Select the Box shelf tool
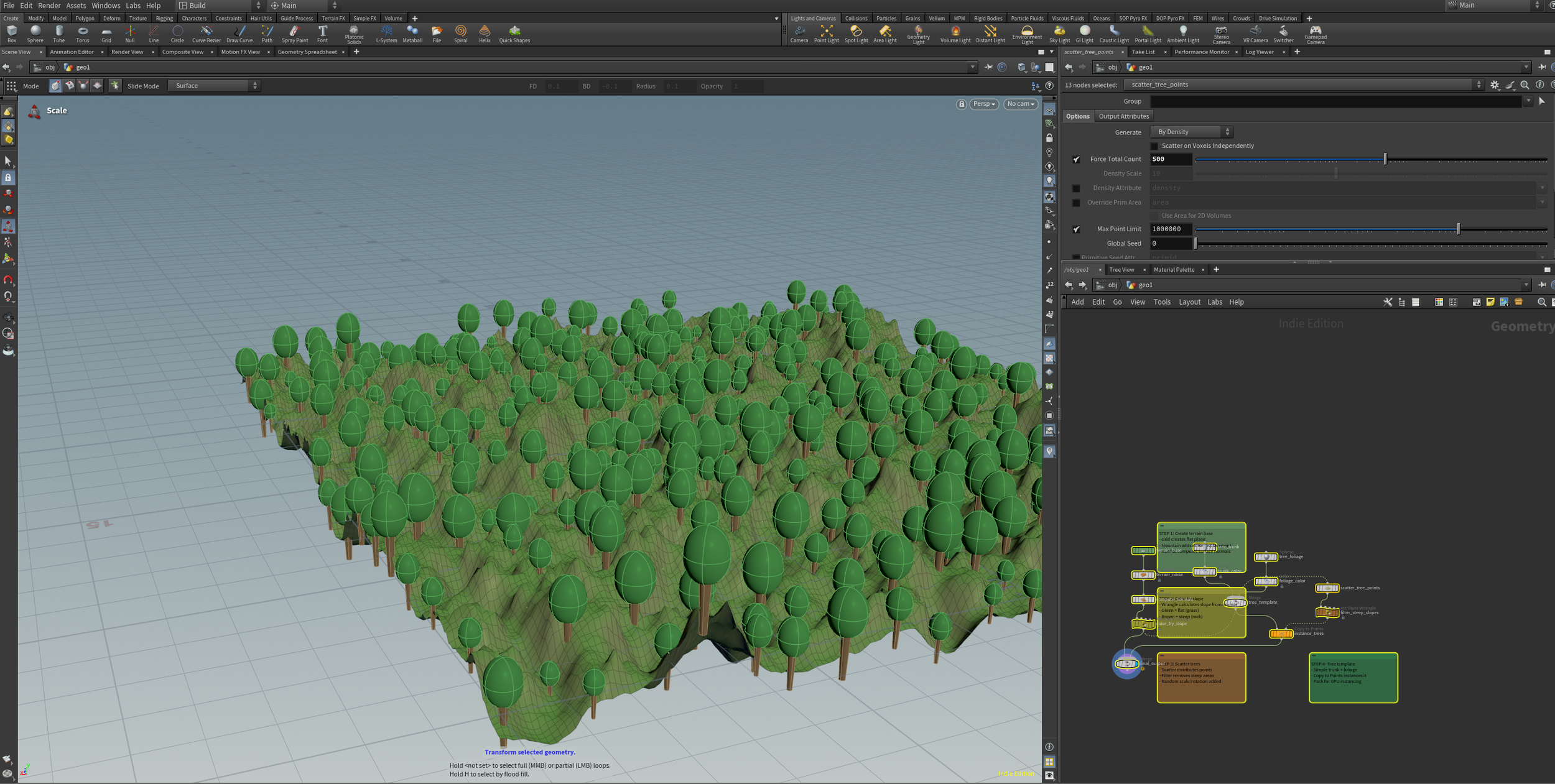Image resolution: width=1555 pixels, height=784 pixels. [11, 34]
